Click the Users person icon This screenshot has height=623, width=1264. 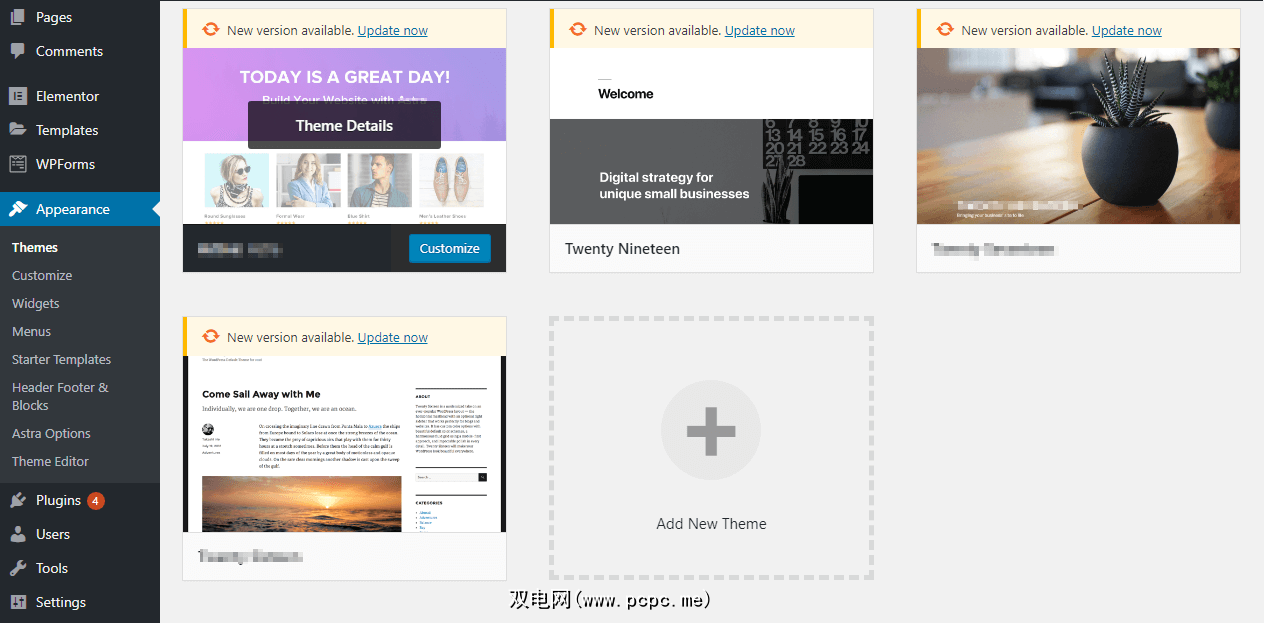tap(18, 534)
